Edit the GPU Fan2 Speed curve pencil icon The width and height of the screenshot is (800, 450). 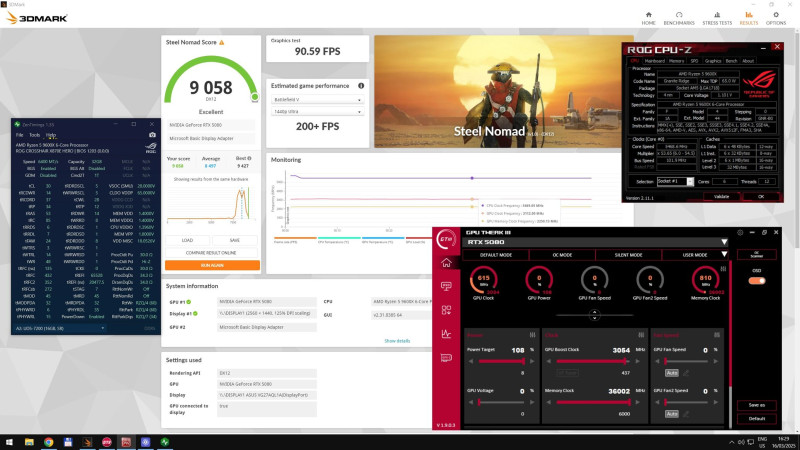pos(686,414)
